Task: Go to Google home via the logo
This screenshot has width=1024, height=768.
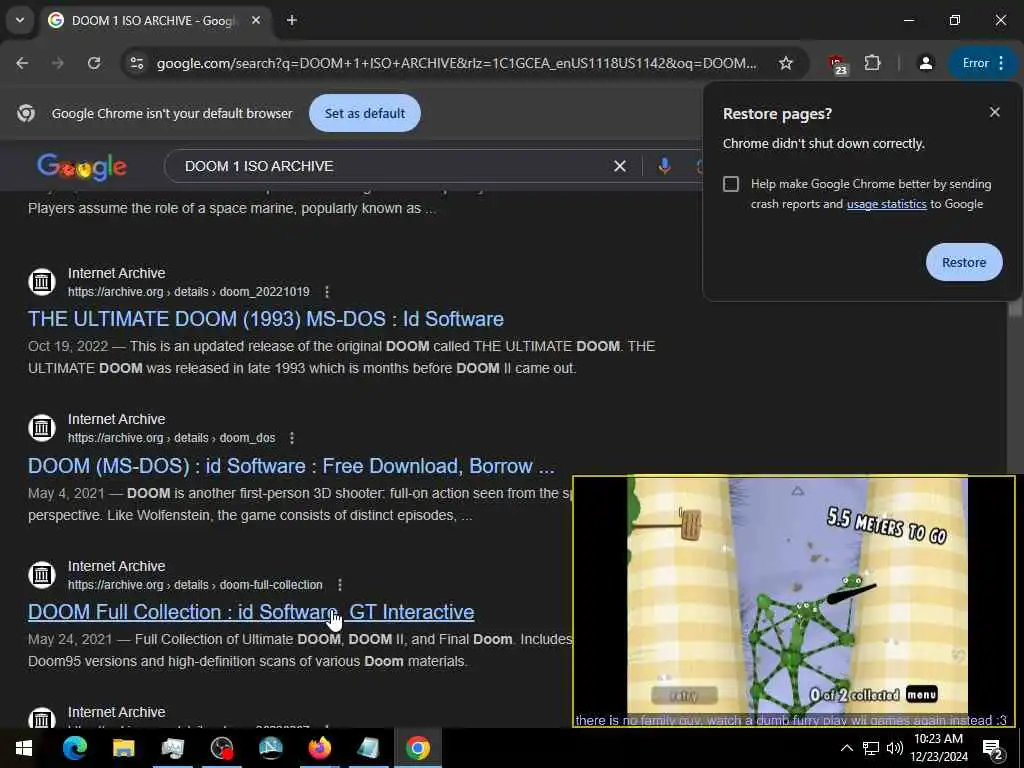Action: [x=82, y=167]
